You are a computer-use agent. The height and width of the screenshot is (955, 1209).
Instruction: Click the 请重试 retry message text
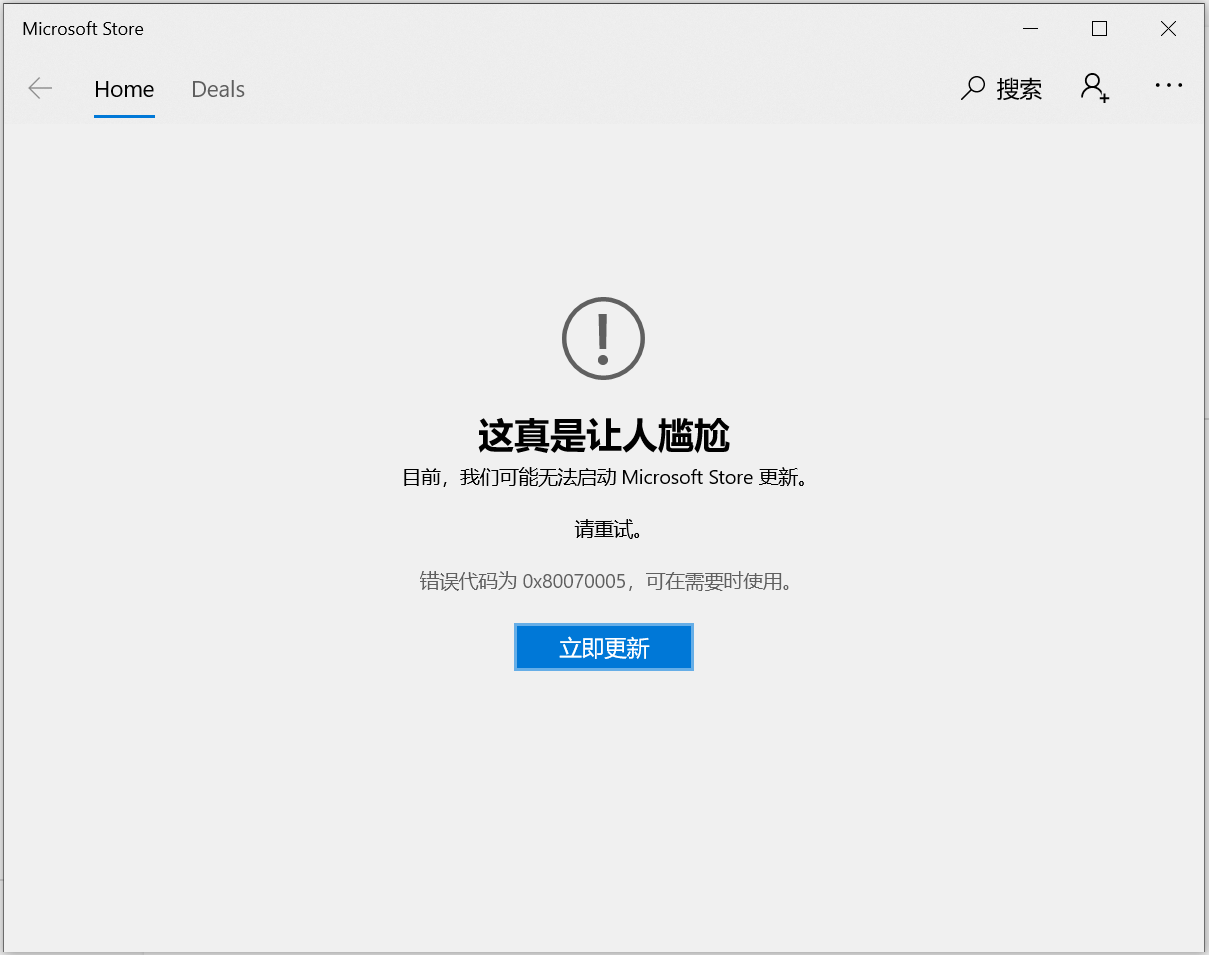[603, 529]
